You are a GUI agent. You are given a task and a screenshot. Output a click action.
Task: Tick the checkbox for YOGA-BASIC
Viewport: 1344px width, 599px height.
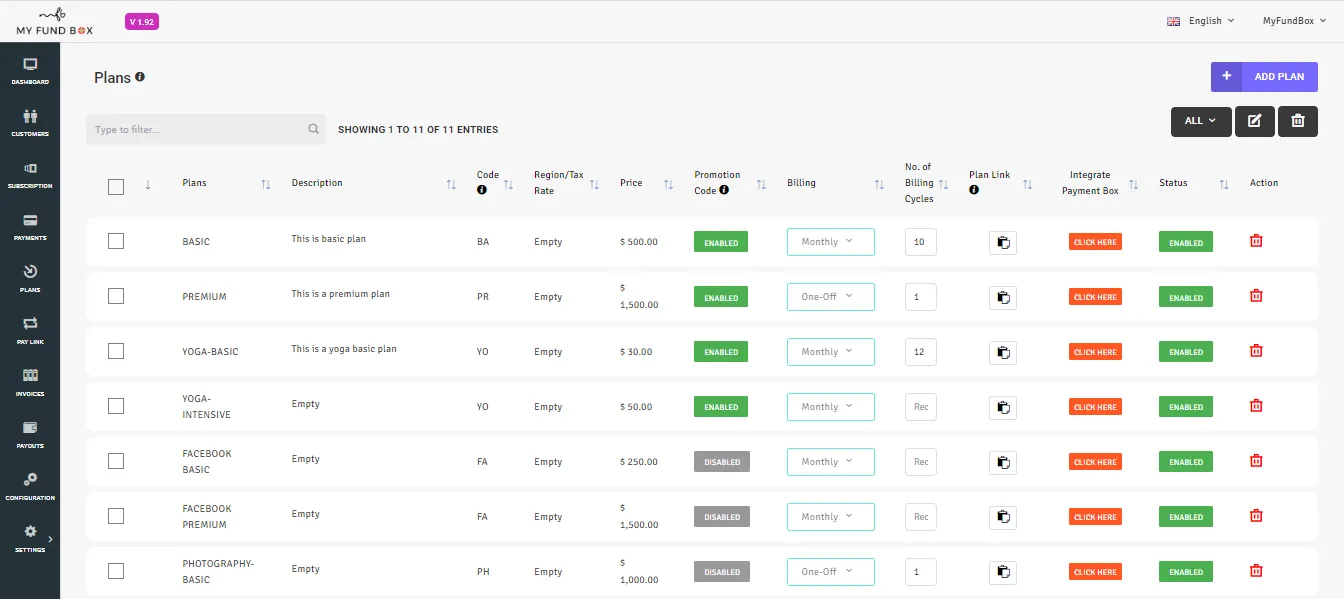point(116,351)
